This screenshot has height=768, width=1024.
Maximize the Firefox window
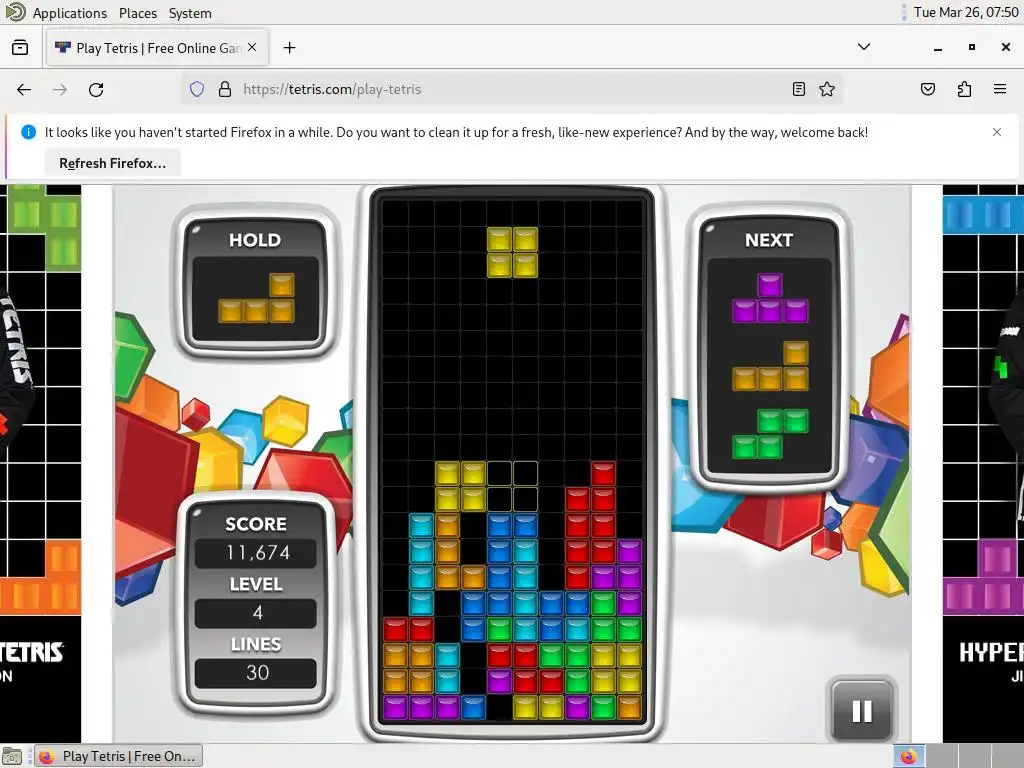(972, 47)
